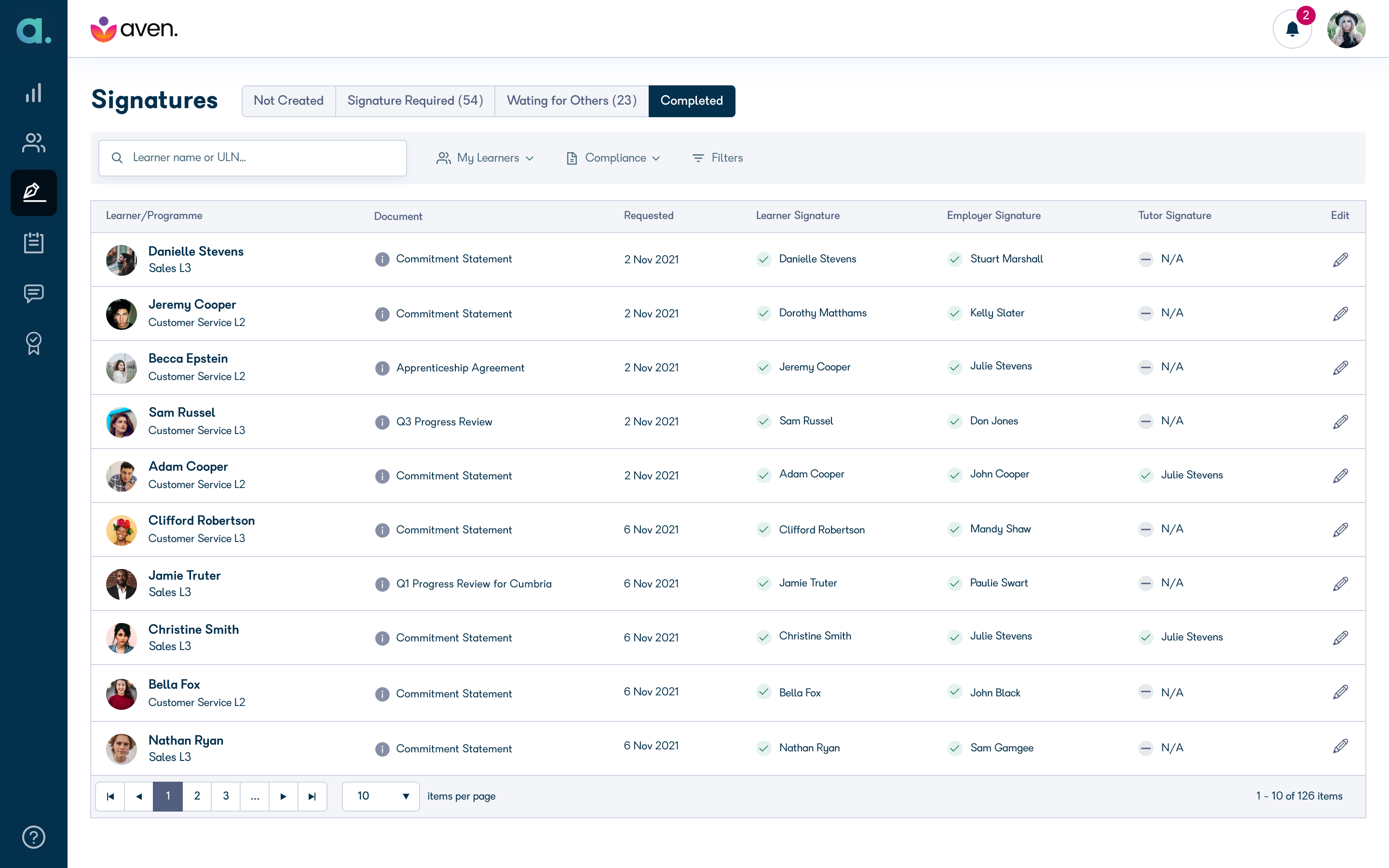The width and height of the screenshot is (1389, 868).
Task: Open the award badge sidebar icon
Action: 34,343
